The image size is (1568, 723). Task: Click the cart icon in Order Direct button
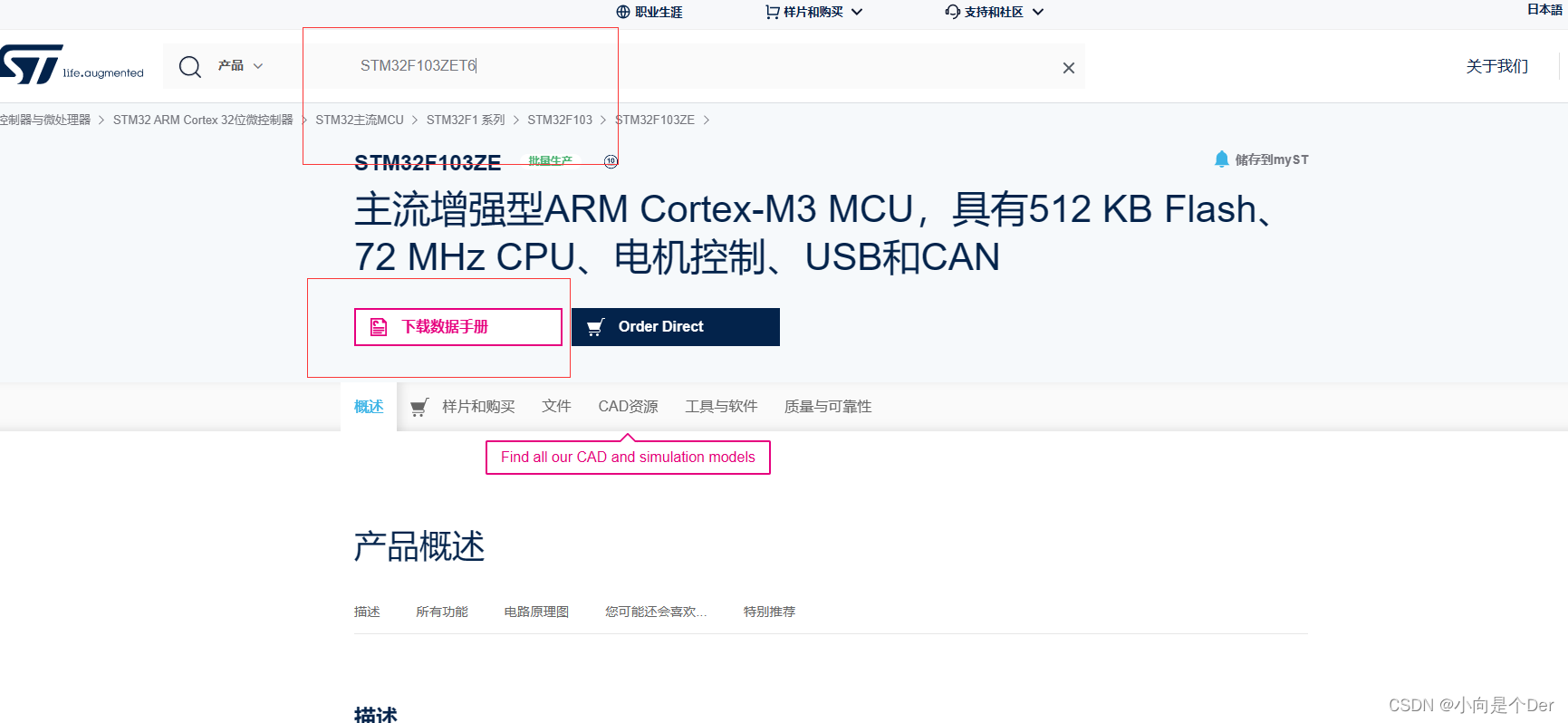(595, 327)
